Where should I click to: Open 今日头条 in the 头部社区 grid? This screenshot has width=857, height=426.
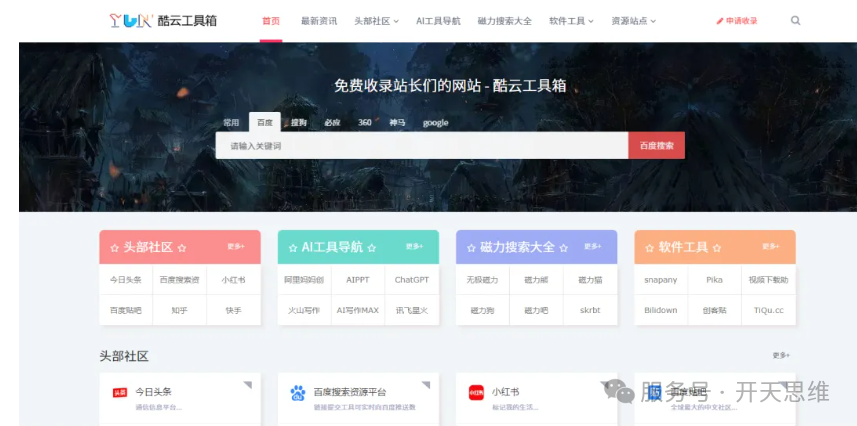[126, 279]
